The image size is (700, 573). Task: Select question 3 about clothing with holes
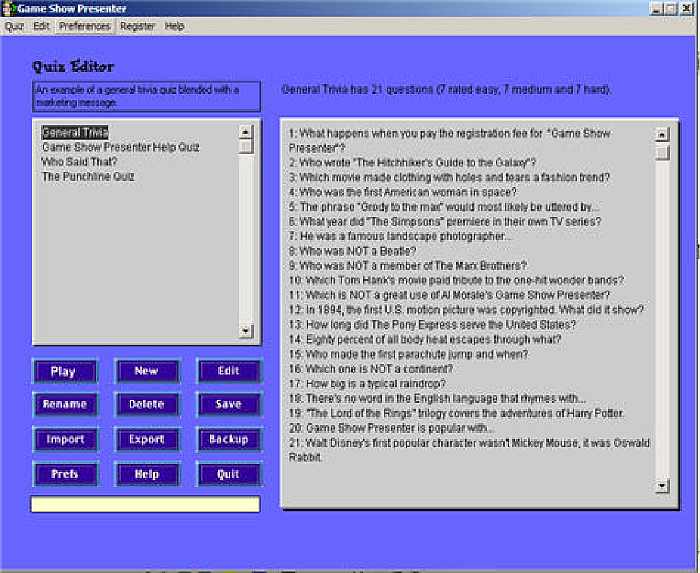[449, 177]
